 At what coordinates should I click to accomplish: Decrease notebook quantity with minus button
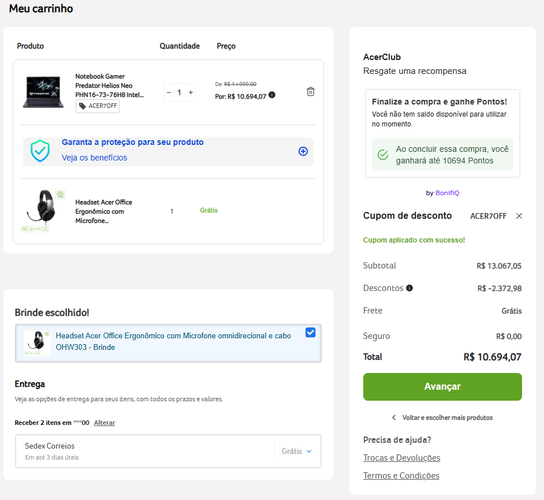pos(169,92)
